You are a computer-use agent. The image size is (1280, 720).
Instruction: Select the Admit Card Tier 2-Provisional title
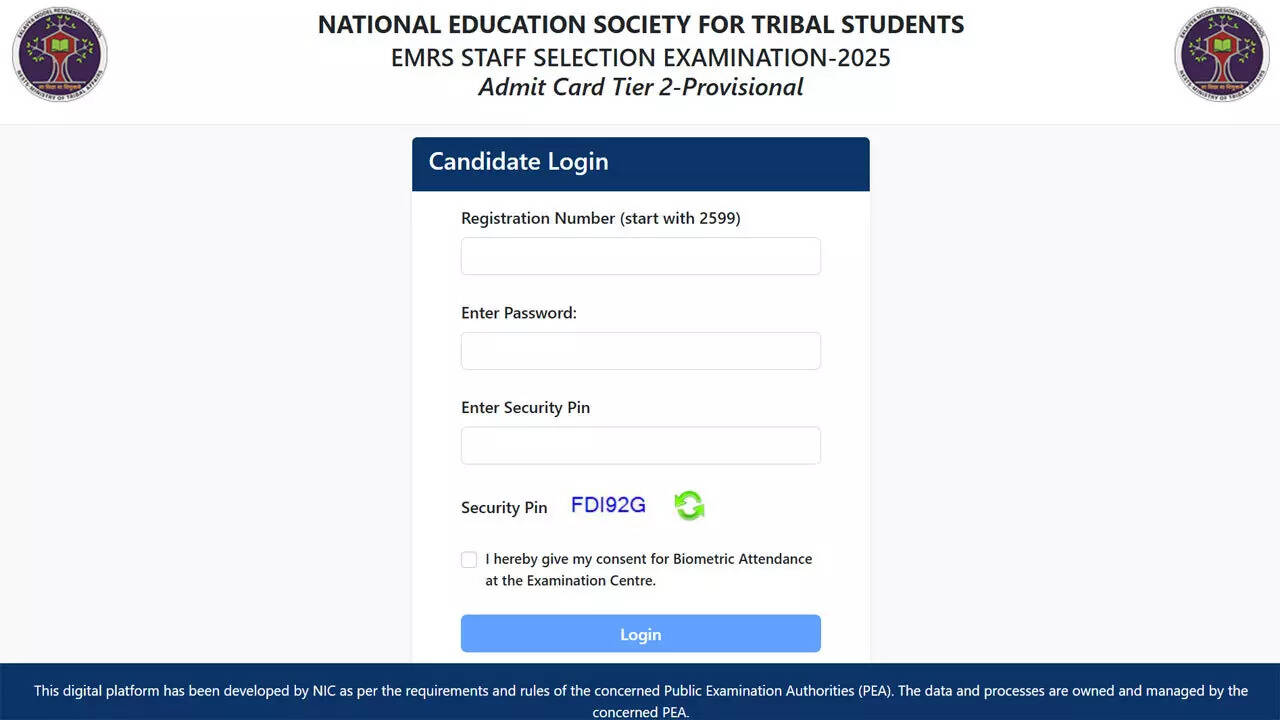[x=640, y=87]
